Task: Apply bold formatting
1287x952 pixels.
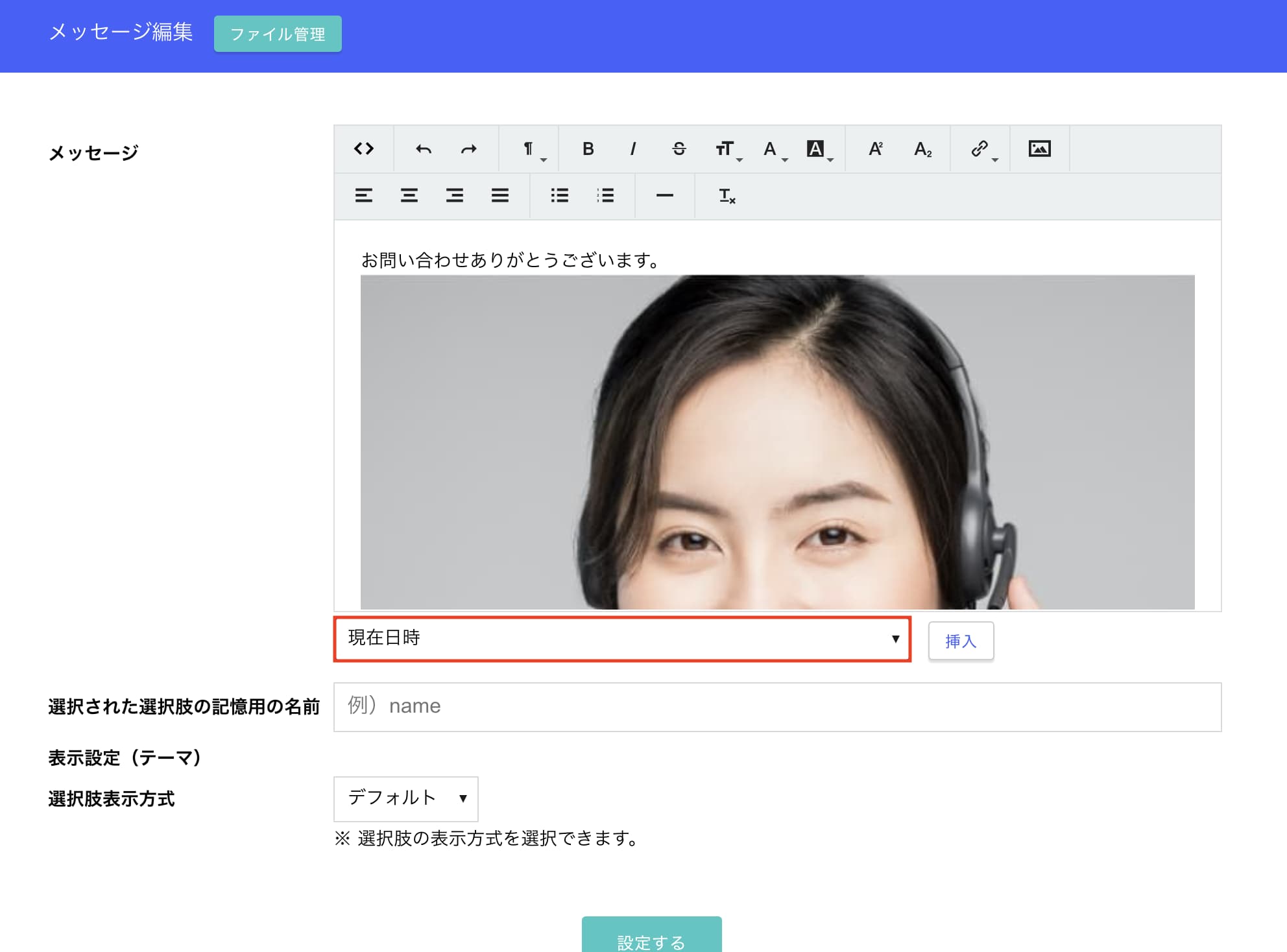Action: point(588,149)
